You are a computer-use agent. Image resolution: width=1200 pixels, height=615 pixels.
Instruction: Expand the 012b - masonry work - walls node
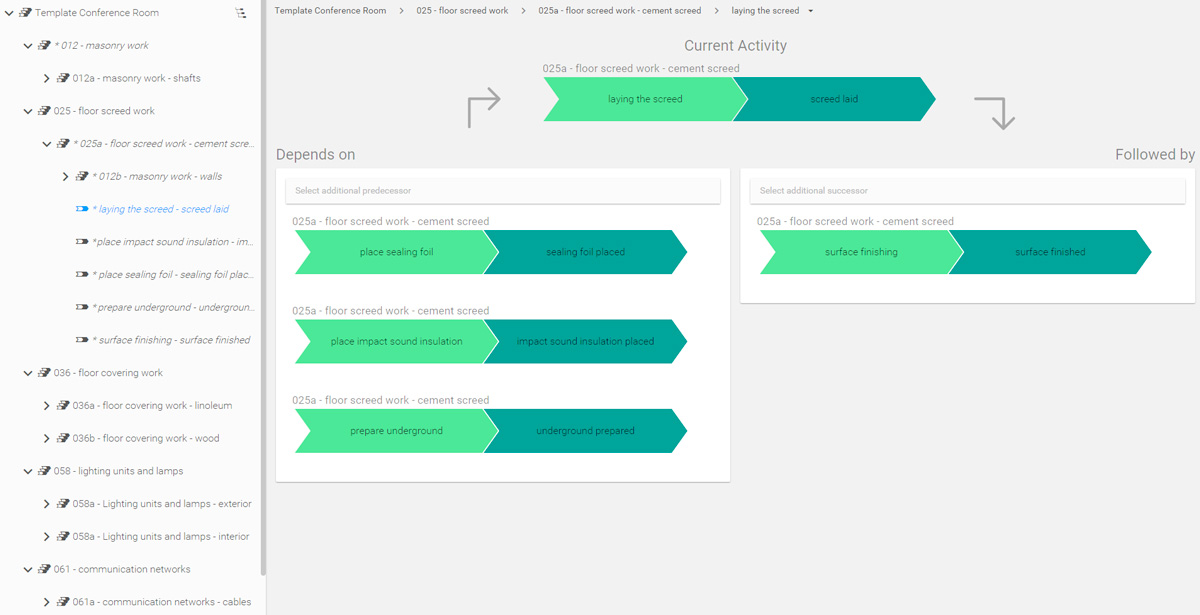pos(66,177)
